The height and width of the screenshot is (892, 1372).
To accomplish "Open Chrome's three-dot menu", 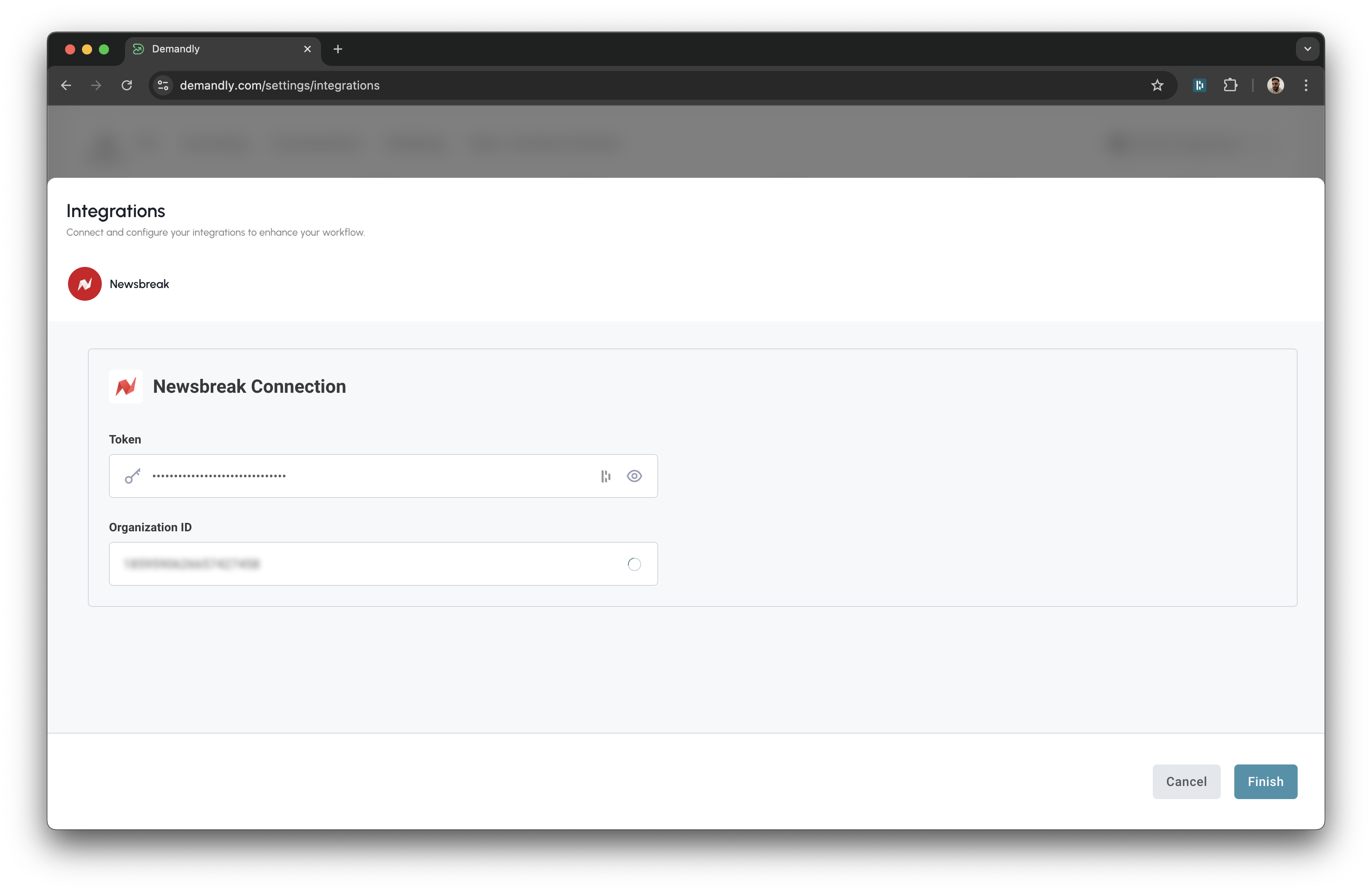I will [x=1306, y=85].
